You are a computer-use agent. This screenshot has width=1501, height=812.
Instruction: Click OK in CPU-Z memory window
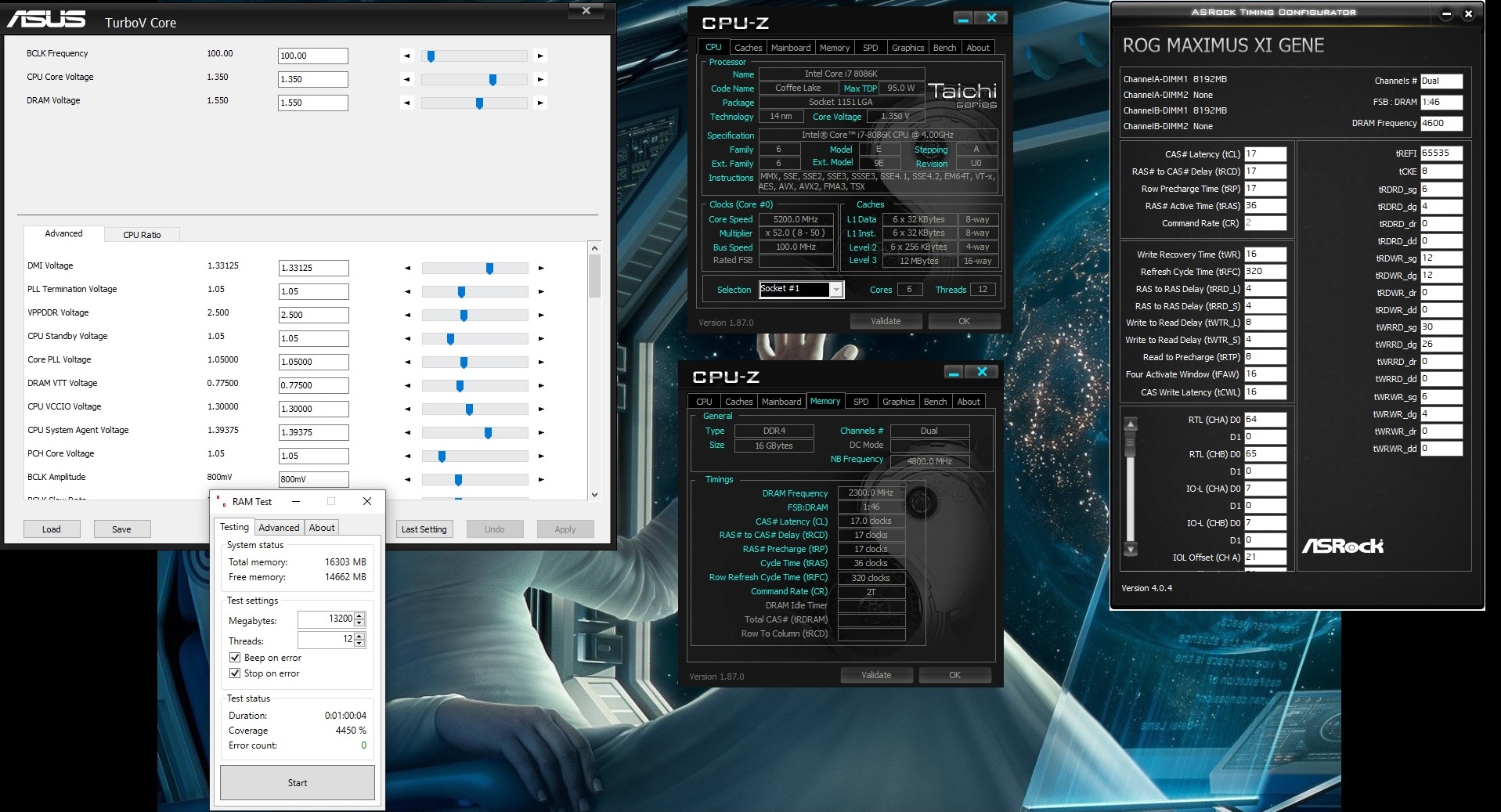point(954,675)
